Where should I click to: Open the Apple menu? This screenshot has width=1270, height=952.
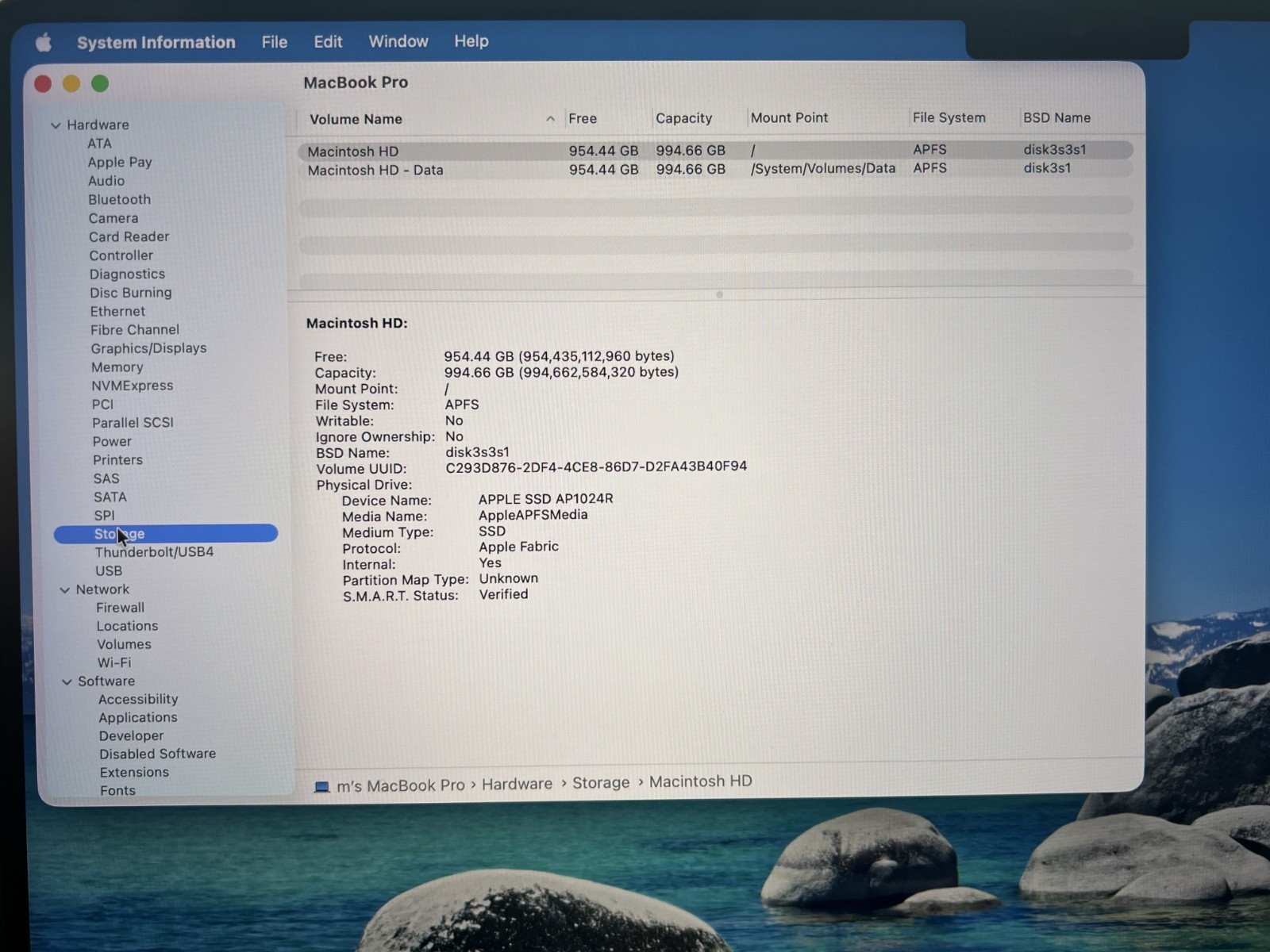pyautogui.click(x=44, y=42)
